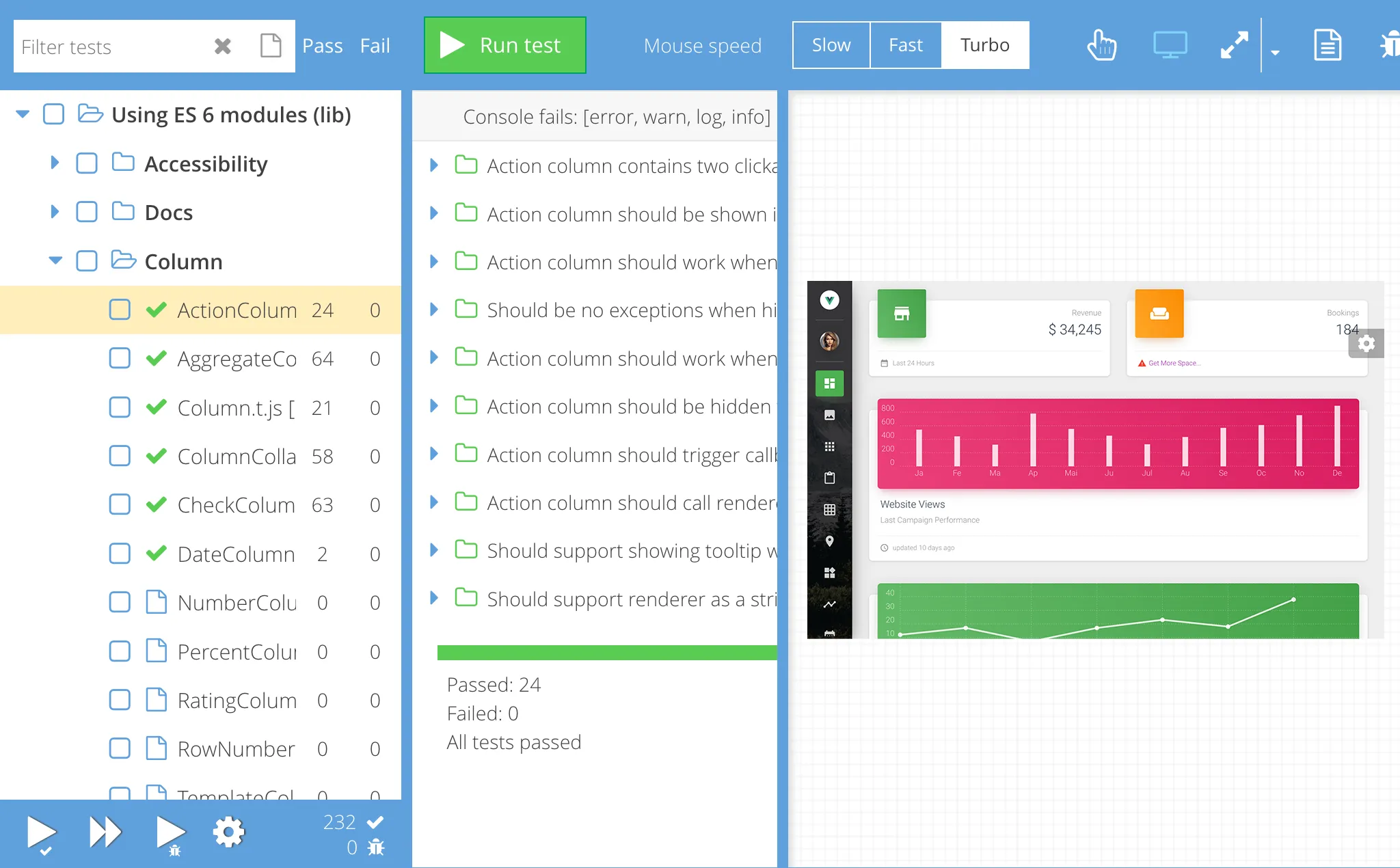Open dropdown arrow next to fullscreen icon
Image resolution: width=1400 pixels, height=868 pixels.
pyautogui.click(x=1275, y=52)
